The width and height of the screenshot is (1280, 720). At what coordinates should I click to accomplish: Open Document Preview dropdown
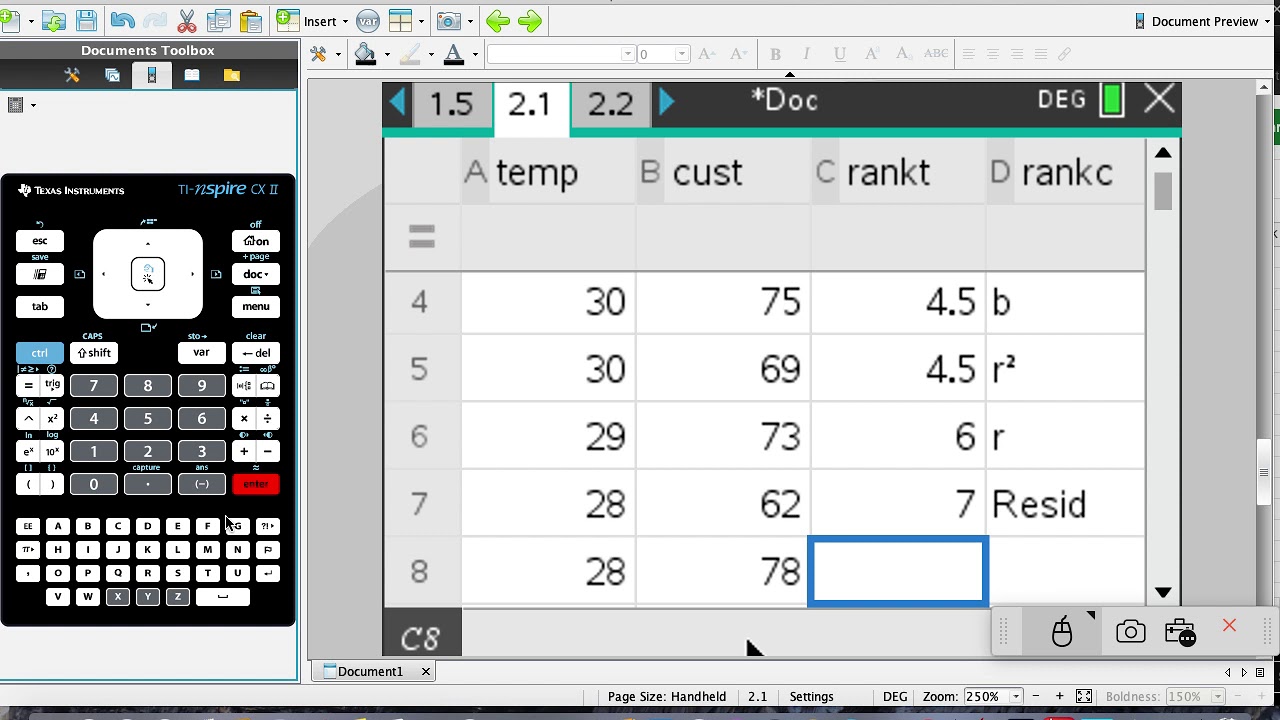tap(1203, 21)
